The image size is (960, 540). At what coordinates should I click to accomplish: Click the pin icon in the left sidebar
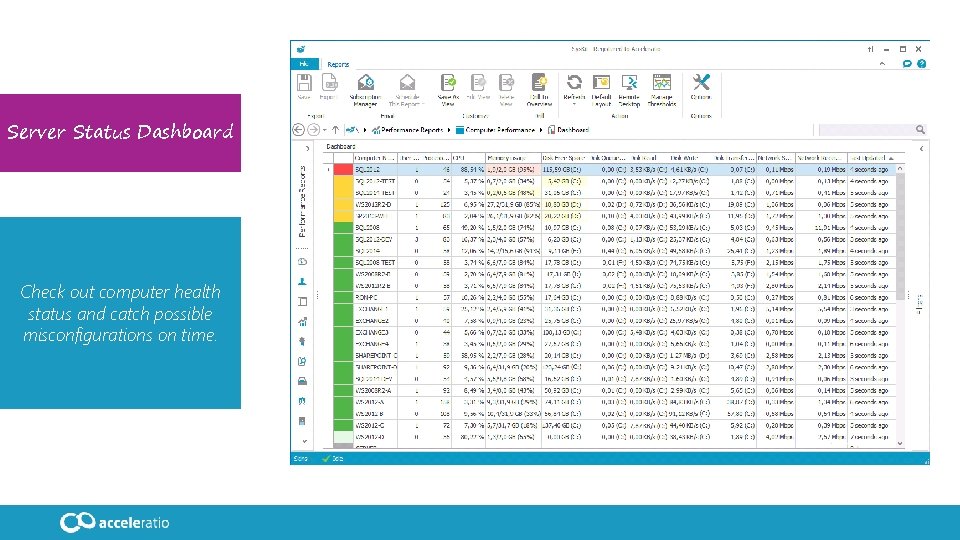(x=302, y=341)
